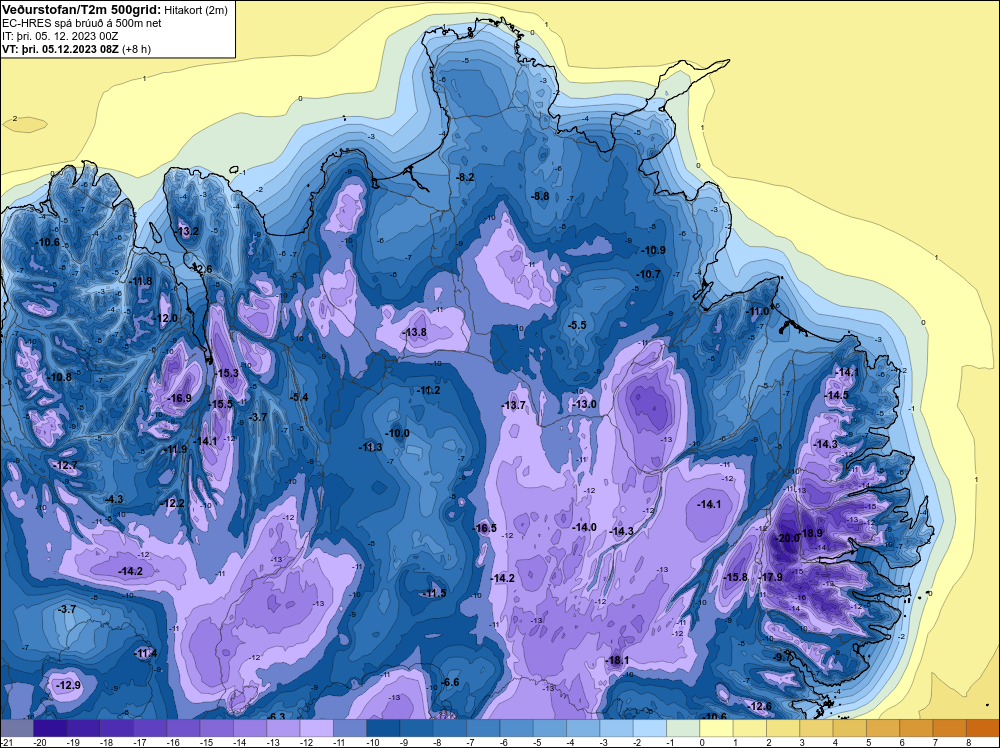Pick the legend swatch between 7 and 8
The width and height of the screenshot is (1000, 748).
click(x=950, y=728)
